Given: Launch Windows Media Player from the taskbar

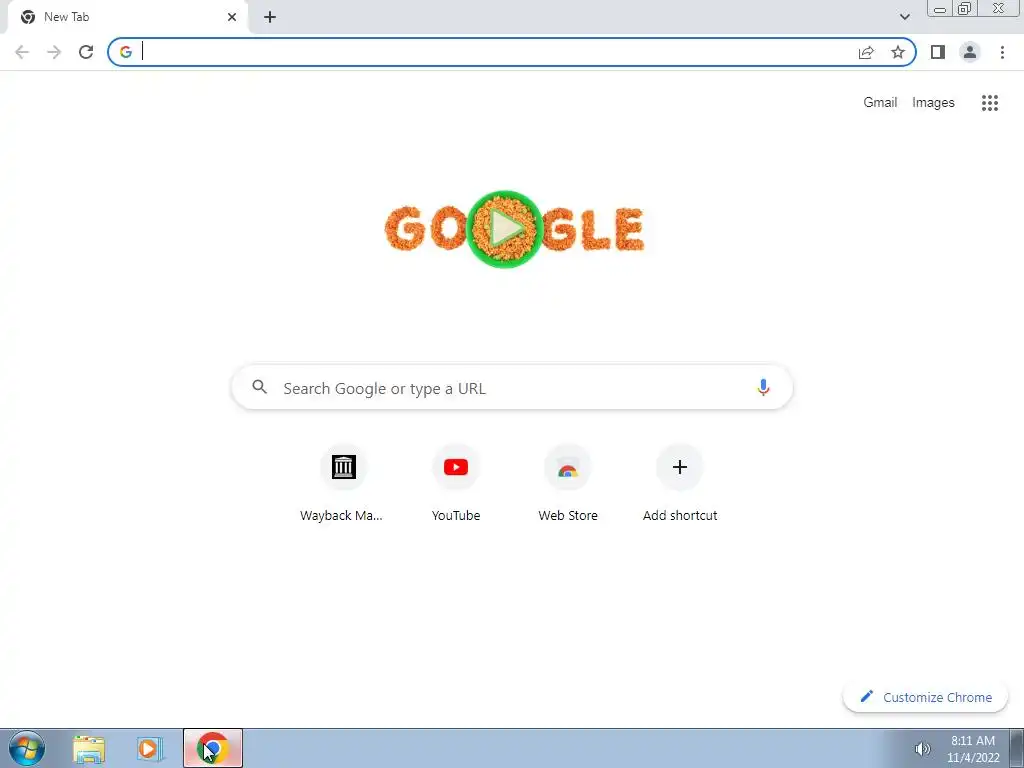Looking at the screenshot, I should click(150, 749).
